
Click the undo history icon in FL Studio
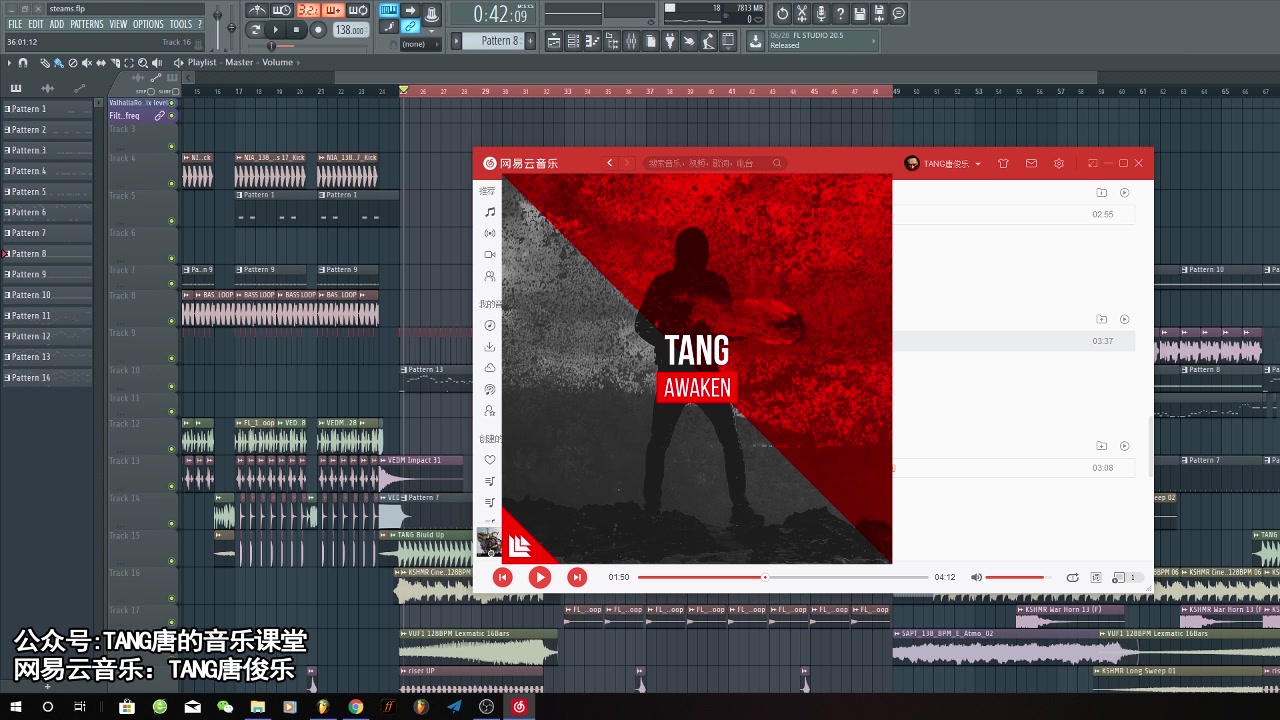pos(782,14)
